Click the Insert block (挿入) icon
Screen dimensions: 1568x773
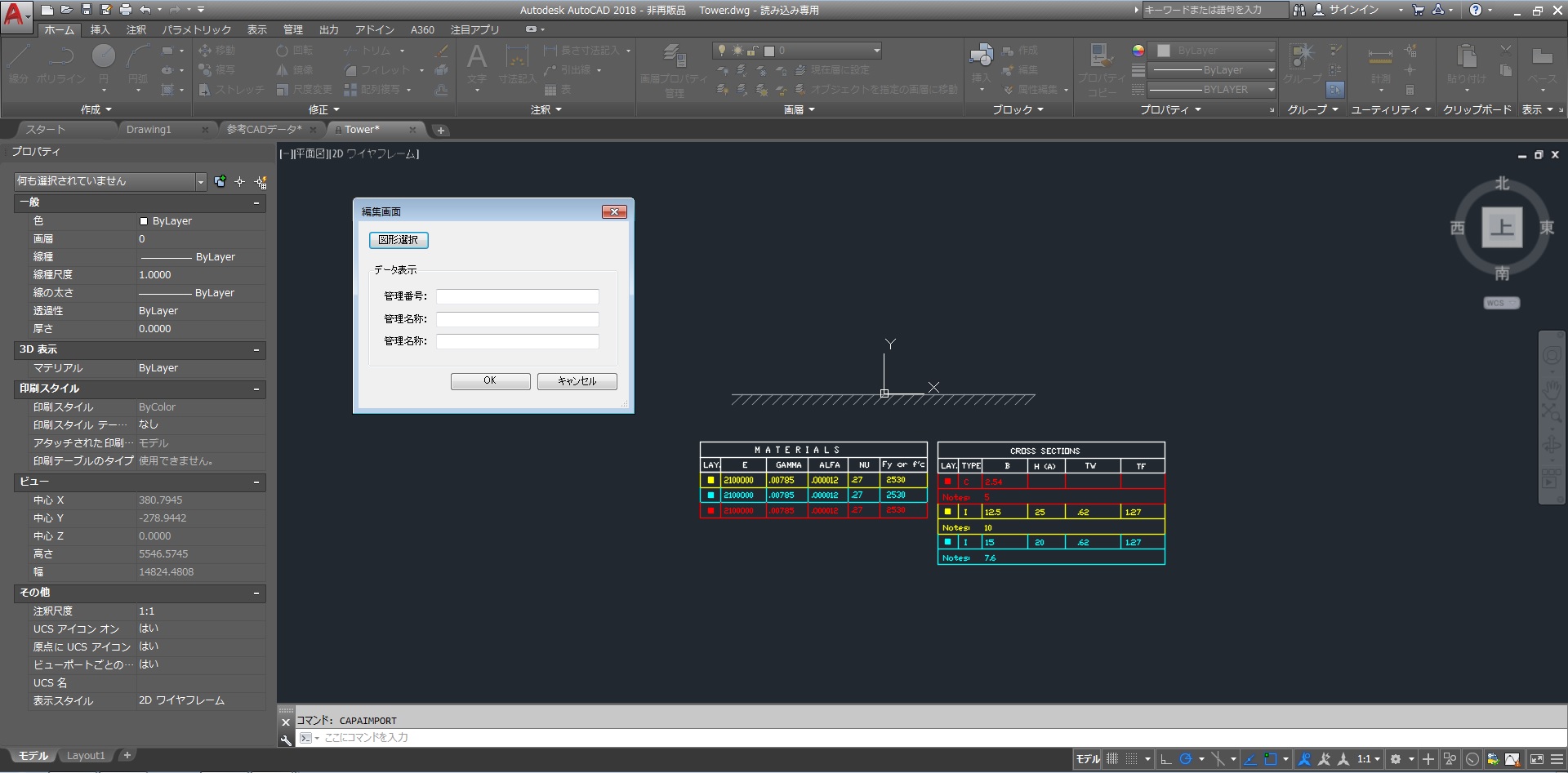click(x=981, y=64)
